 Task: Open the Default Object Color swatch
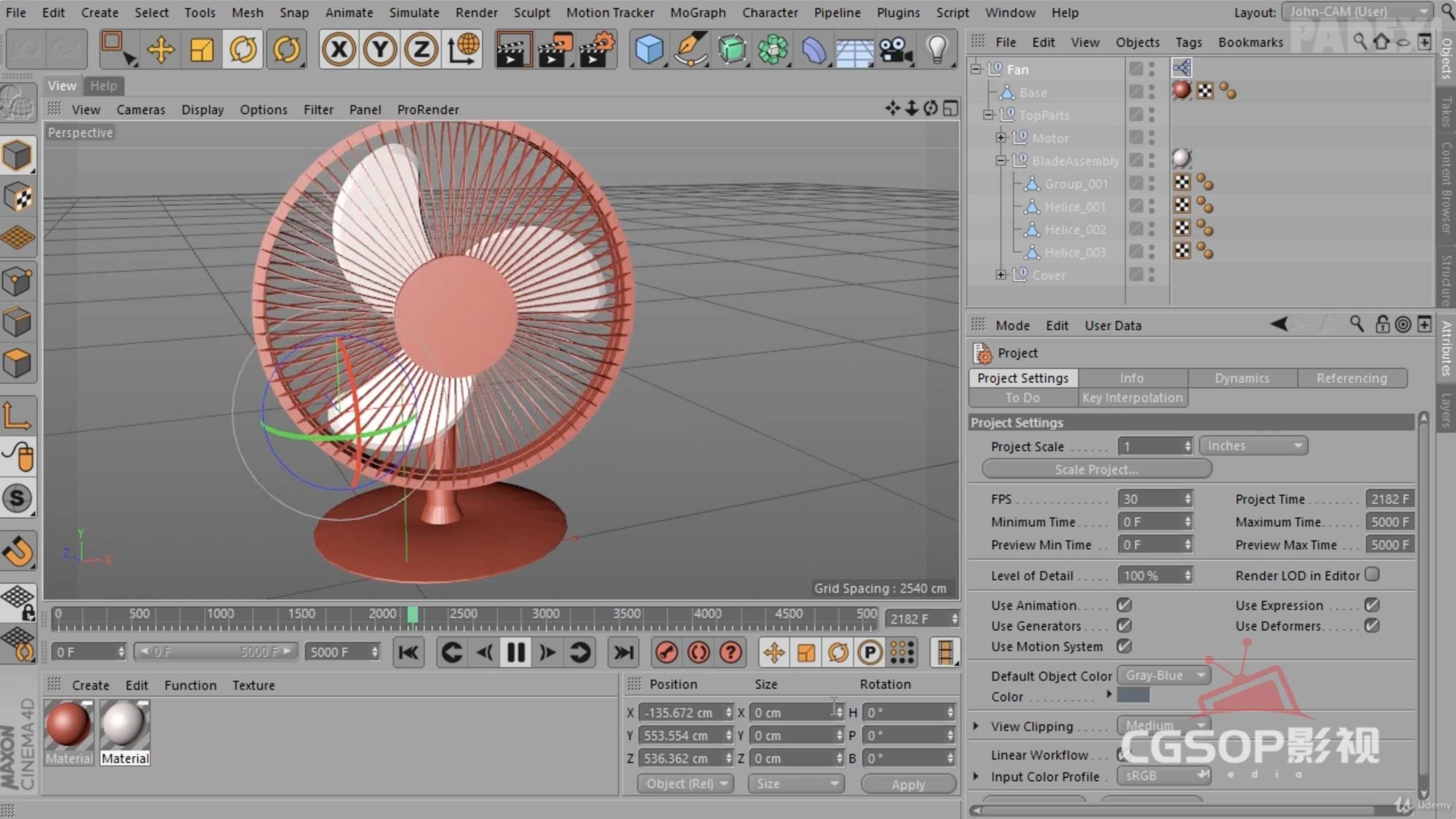point(1163,675)
